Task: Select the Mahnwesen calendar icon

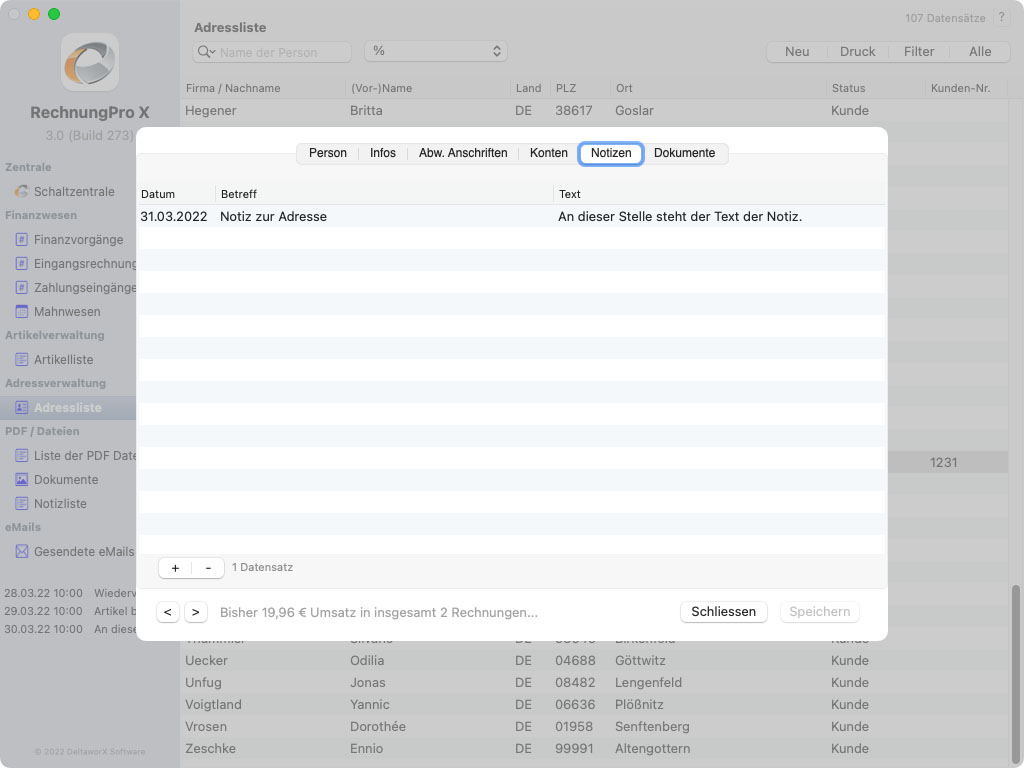Action: click(22, 311)
